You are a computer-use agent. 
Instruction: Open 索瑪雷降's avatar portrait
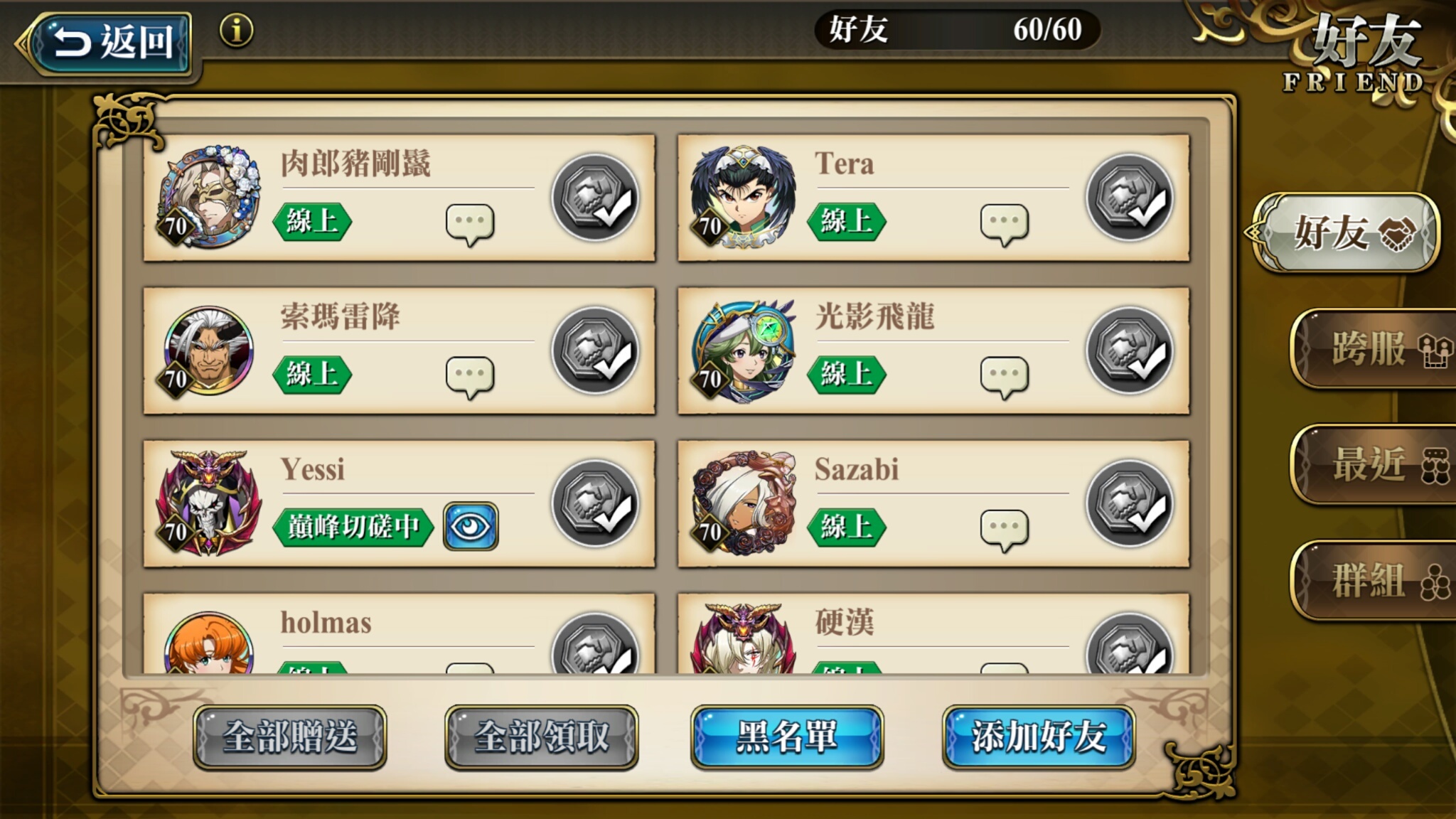(208, 351)
